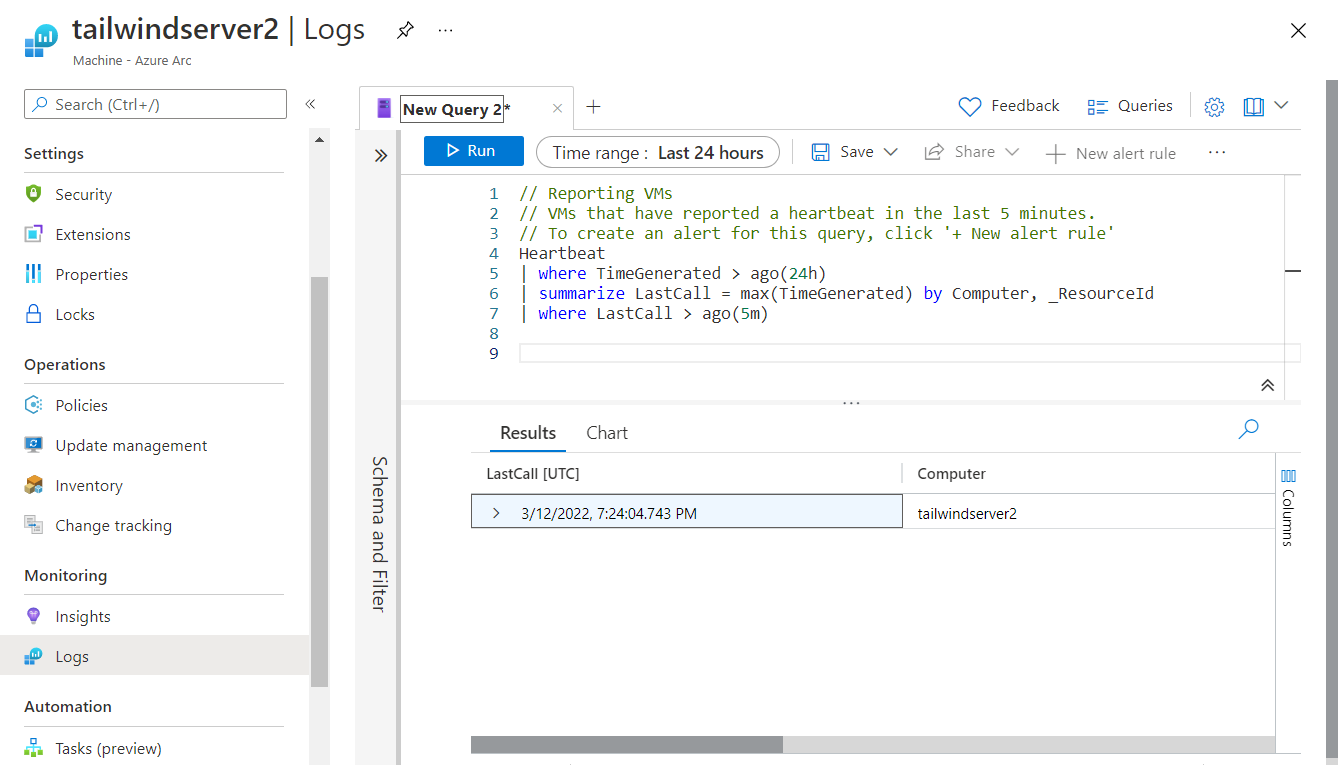Switch to the Chart tab

coord(607,433)
